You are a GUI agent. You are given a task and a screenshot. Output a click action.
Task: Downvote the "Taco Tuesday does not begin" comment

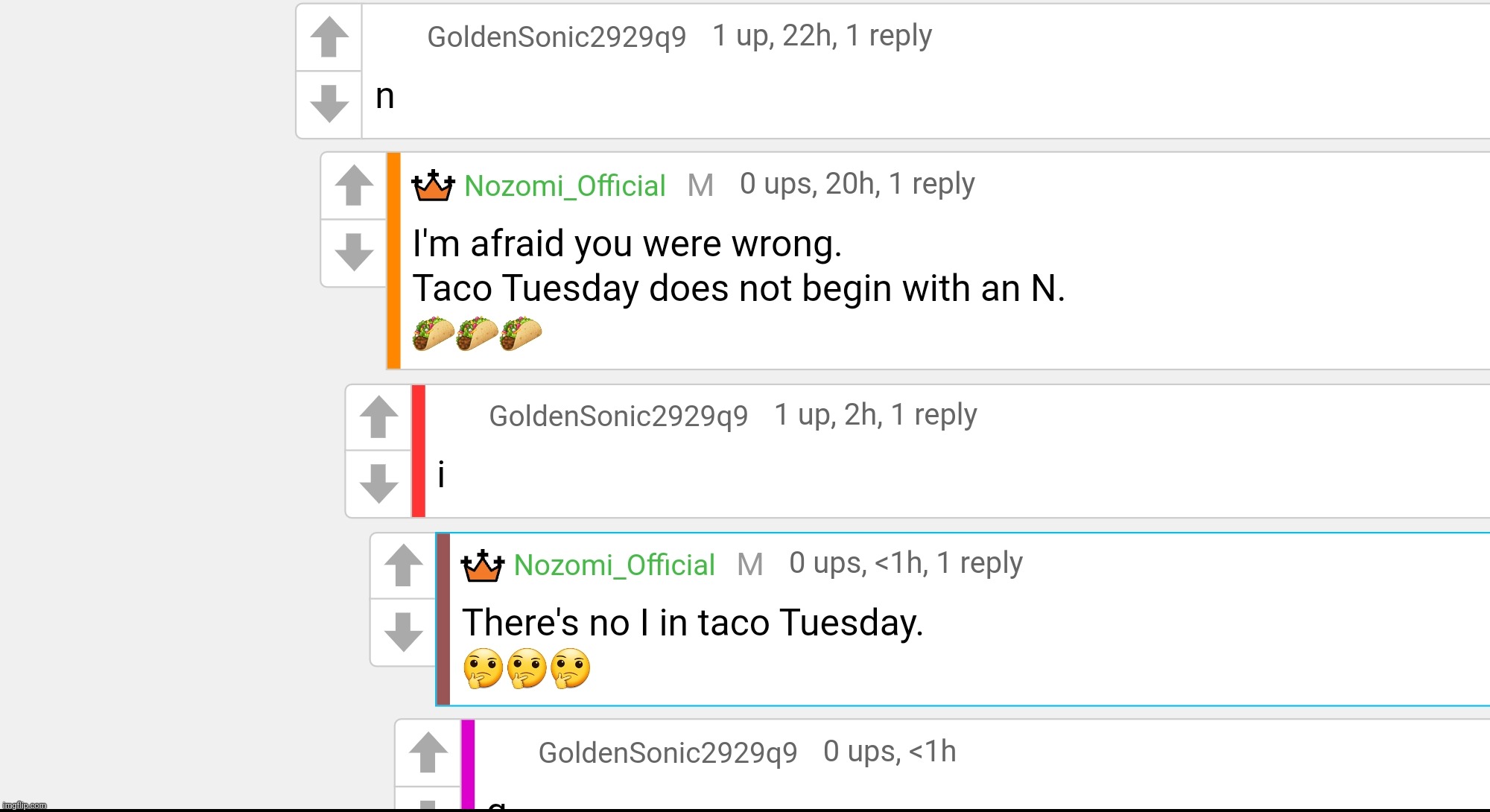click(x=354, y=253)
